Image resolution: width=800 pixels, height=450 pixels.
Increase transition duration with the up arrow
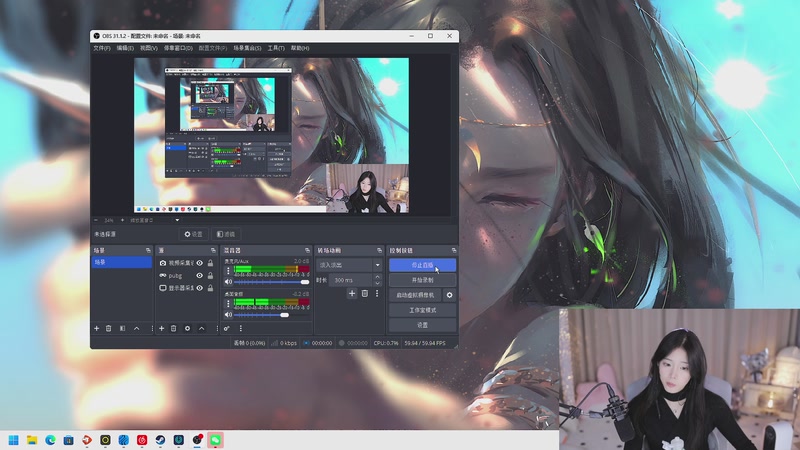pyautogui.click(x=378, y=277)
